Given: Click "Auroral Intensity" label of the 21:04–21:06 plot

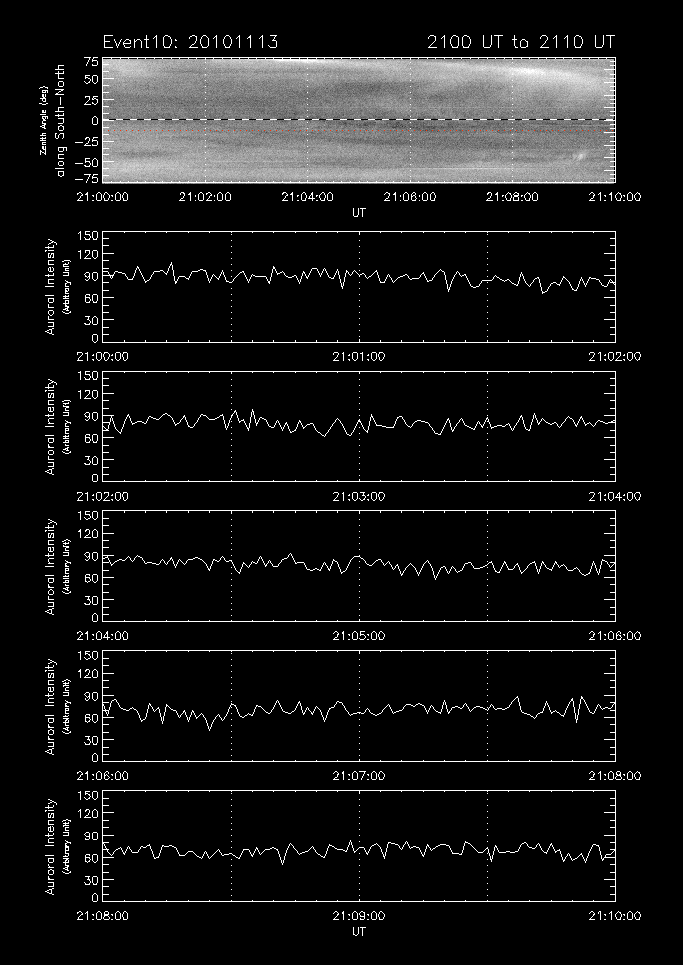Looking at the screenshot, I should pyautogui.click(x=50, y=566).
